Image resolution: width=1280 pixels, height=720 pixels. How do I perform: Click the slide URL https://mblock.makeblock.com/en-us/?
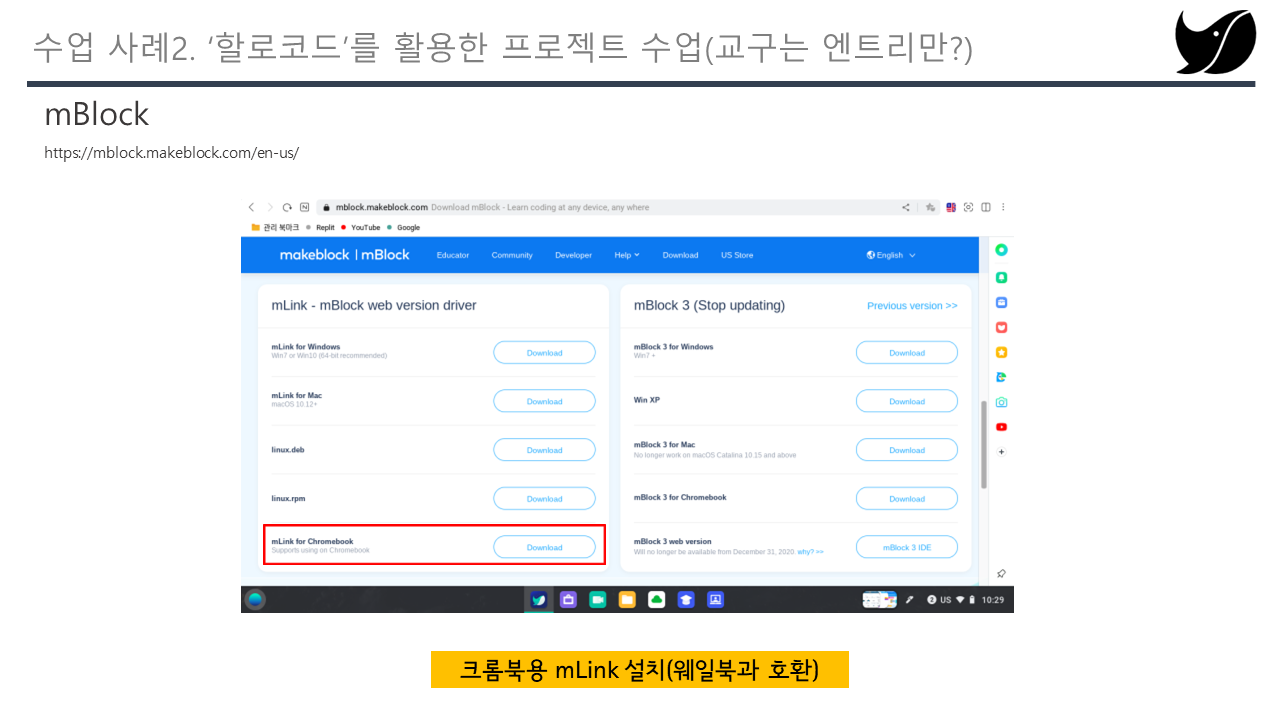[171, 153]
